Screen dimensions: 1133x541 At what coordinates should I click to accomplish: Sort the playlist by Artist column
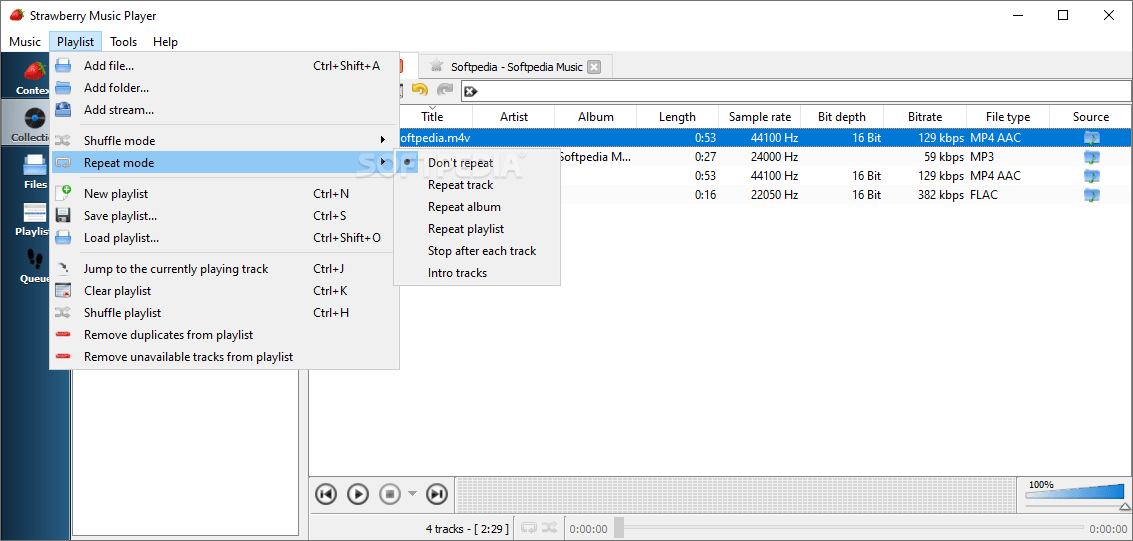(x=514, y=116)
